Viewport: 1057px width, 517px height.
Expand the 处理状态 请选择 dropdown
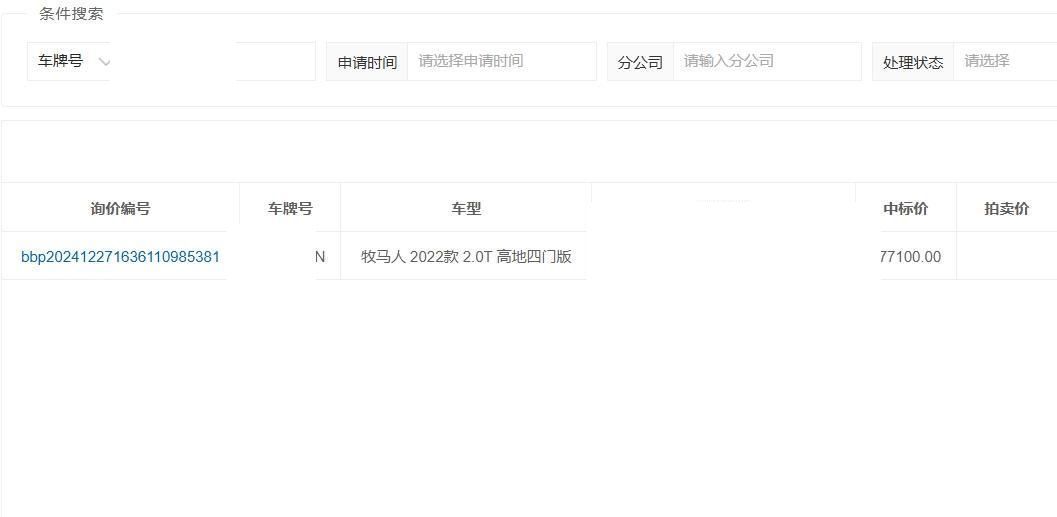pos(1004,61)
